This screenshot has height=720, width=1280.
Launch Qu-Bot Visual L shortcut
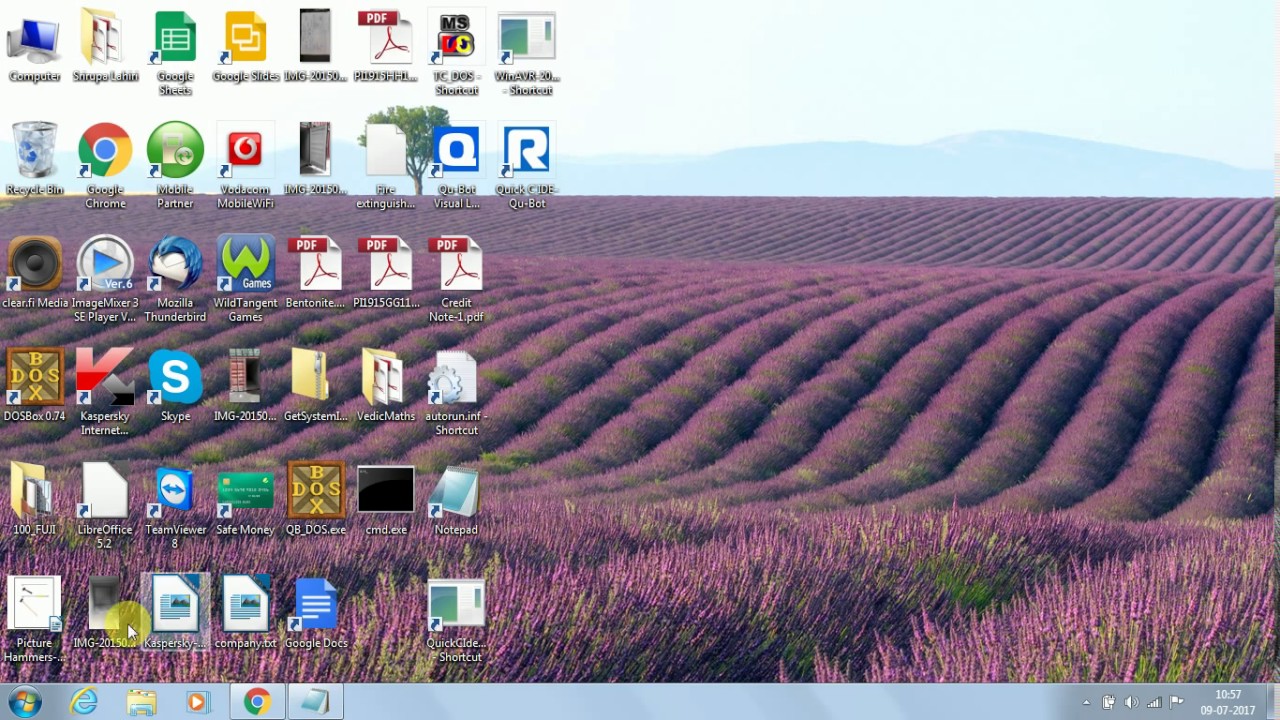456,166
